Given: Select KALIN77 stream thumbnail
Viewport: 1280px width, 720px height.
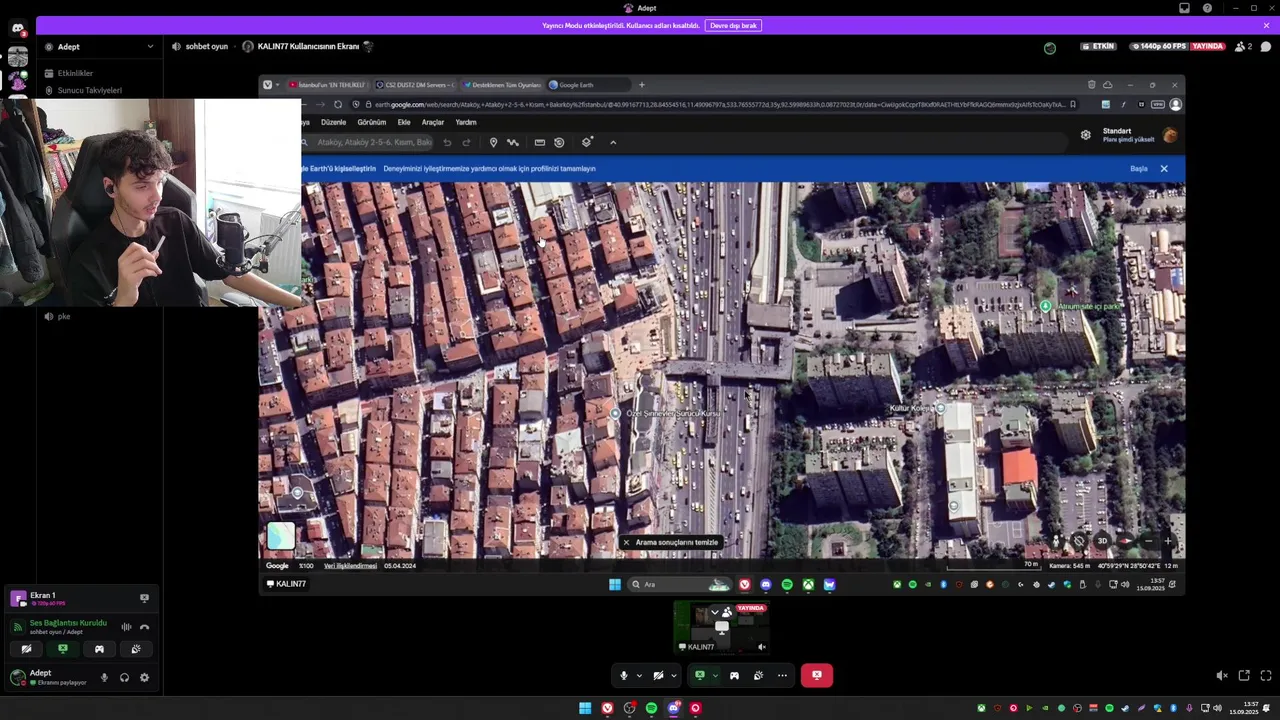Looking at the screenshot, I should point(721,627).
